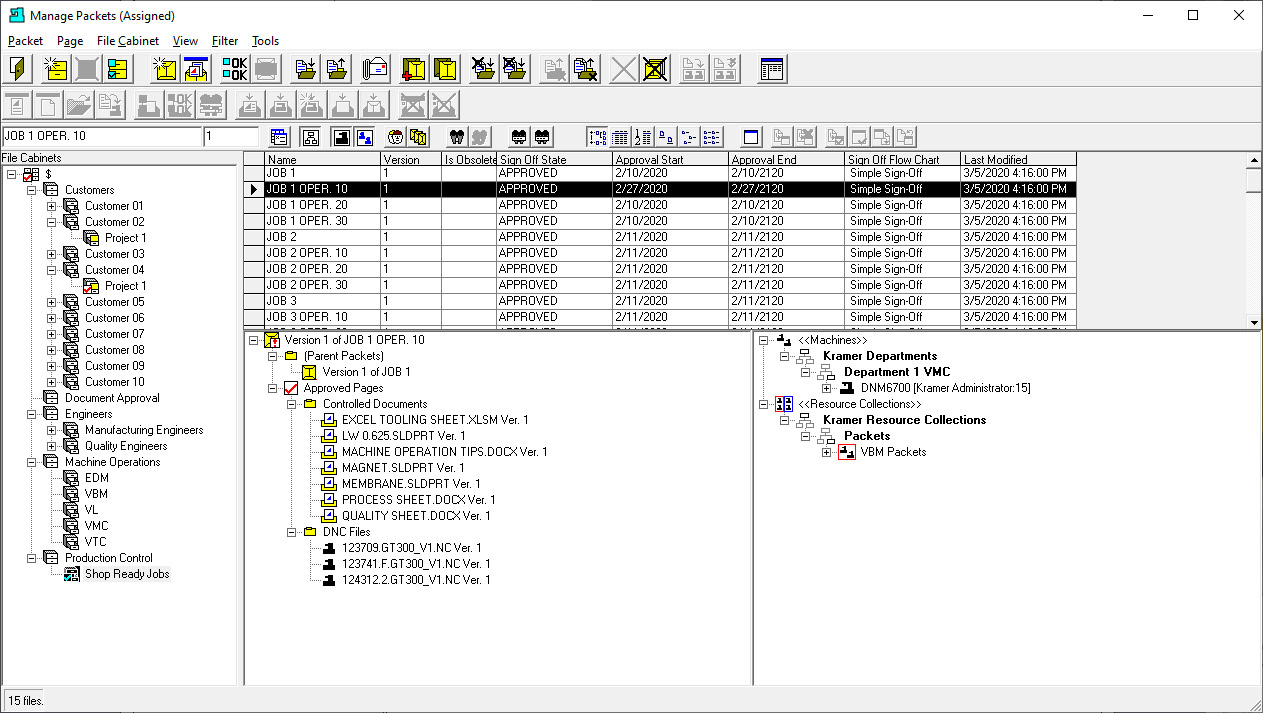Click the root $ file cabinet icon
Screen dimensions: 1263x713
[32, 174]
